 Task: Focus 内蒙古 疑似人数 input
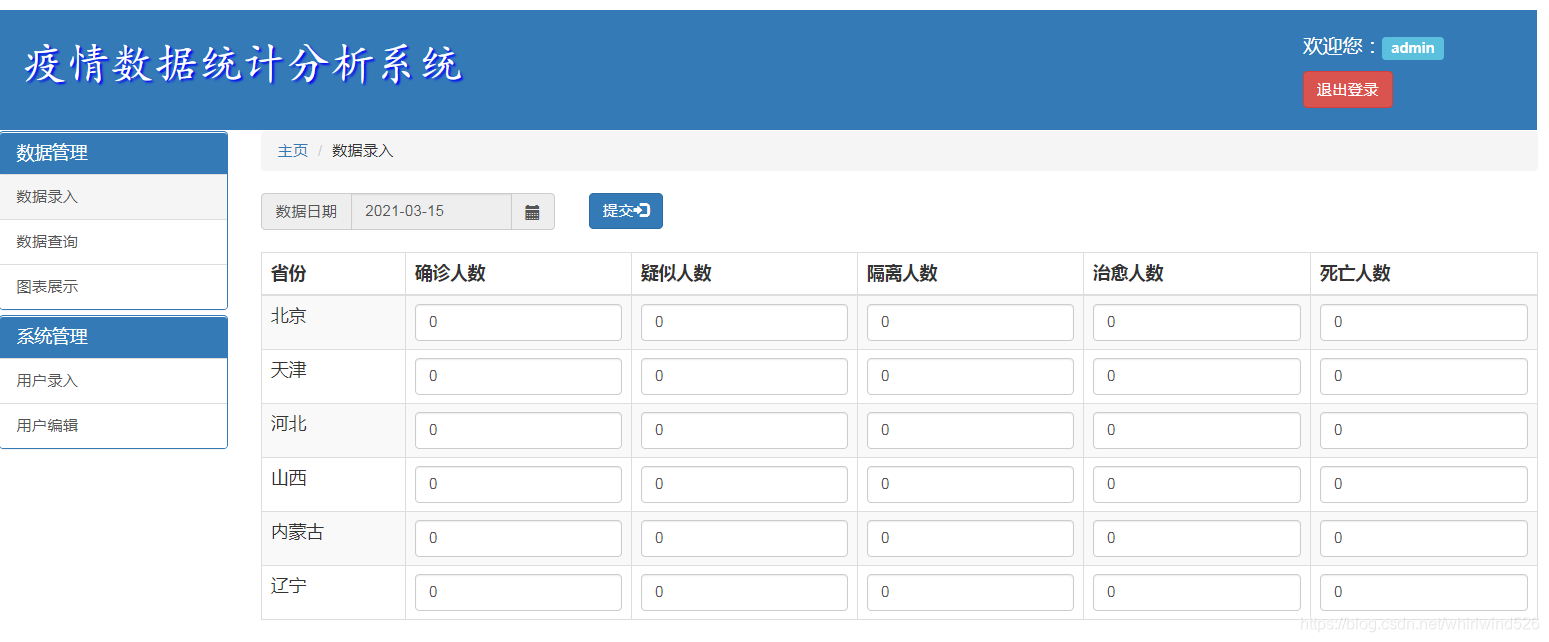[744, 539]
